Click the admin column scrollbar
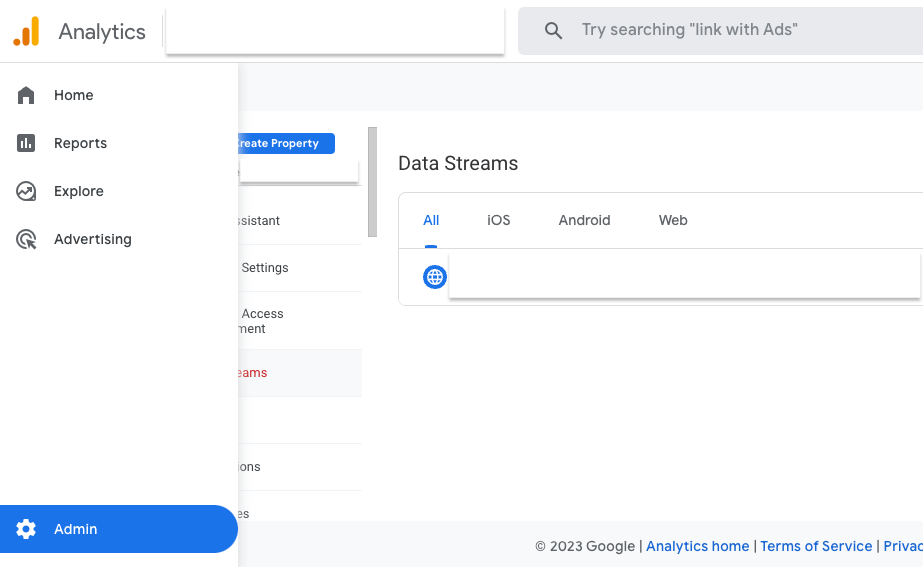923x567 pixels. (372, 182)
